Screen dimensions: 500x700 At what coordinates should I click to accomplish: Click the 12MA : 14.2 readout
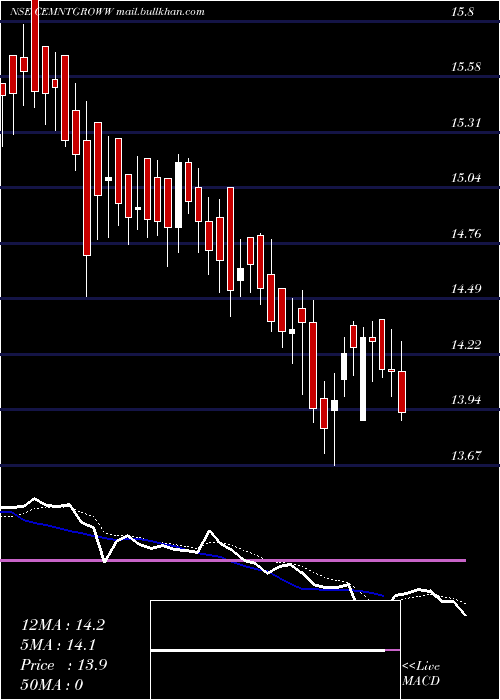point(63,625)
